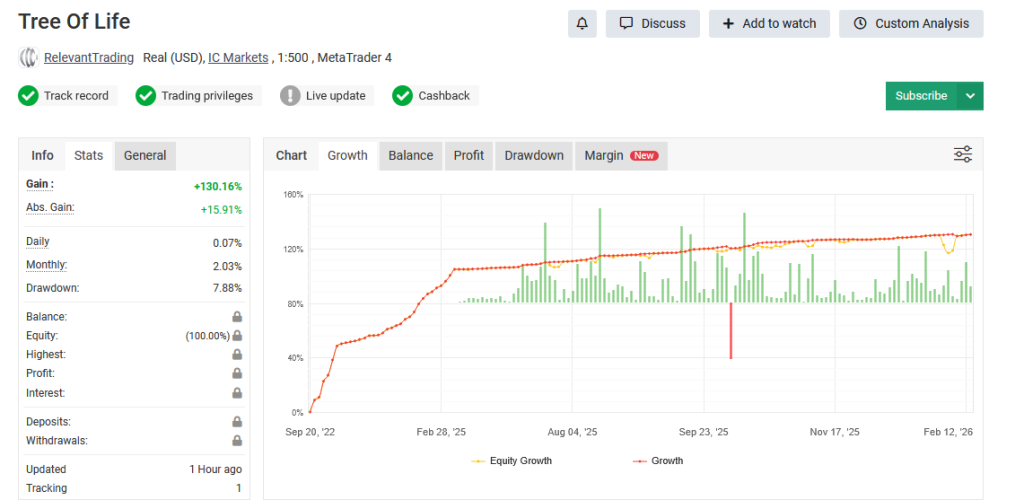
Task: Click the RelevantTrading avatar icon
Action: pyautogui.click(x=29, y=58)
